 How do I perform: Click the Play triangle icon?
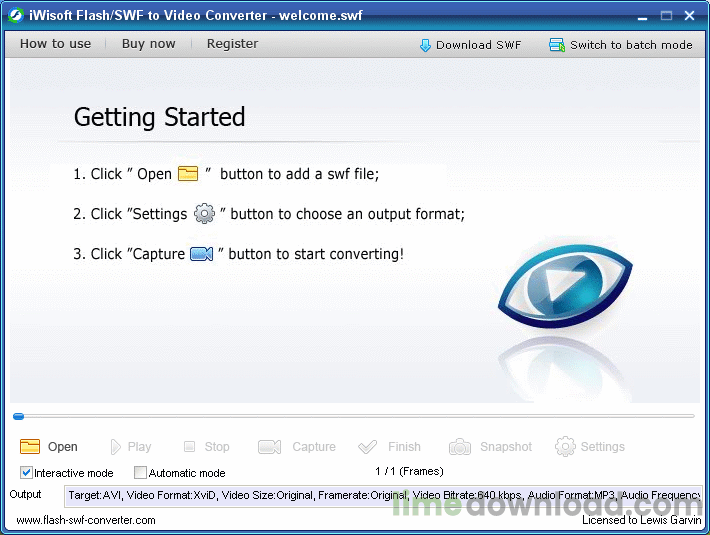[x=115, y=447]
